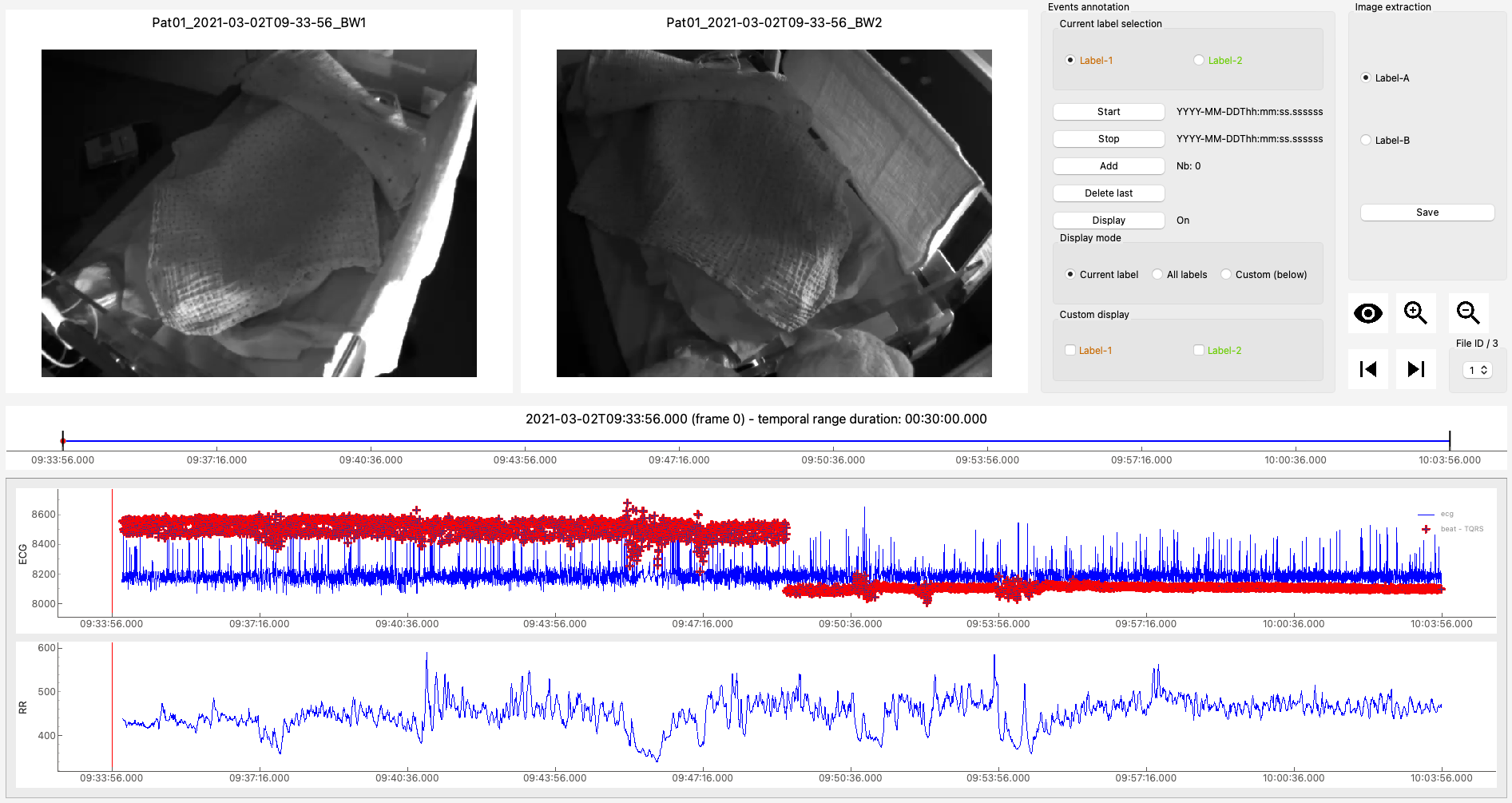Open the File ID spinner arrows
Viewport: 1512px width, 803px height.
[1484, 370]
